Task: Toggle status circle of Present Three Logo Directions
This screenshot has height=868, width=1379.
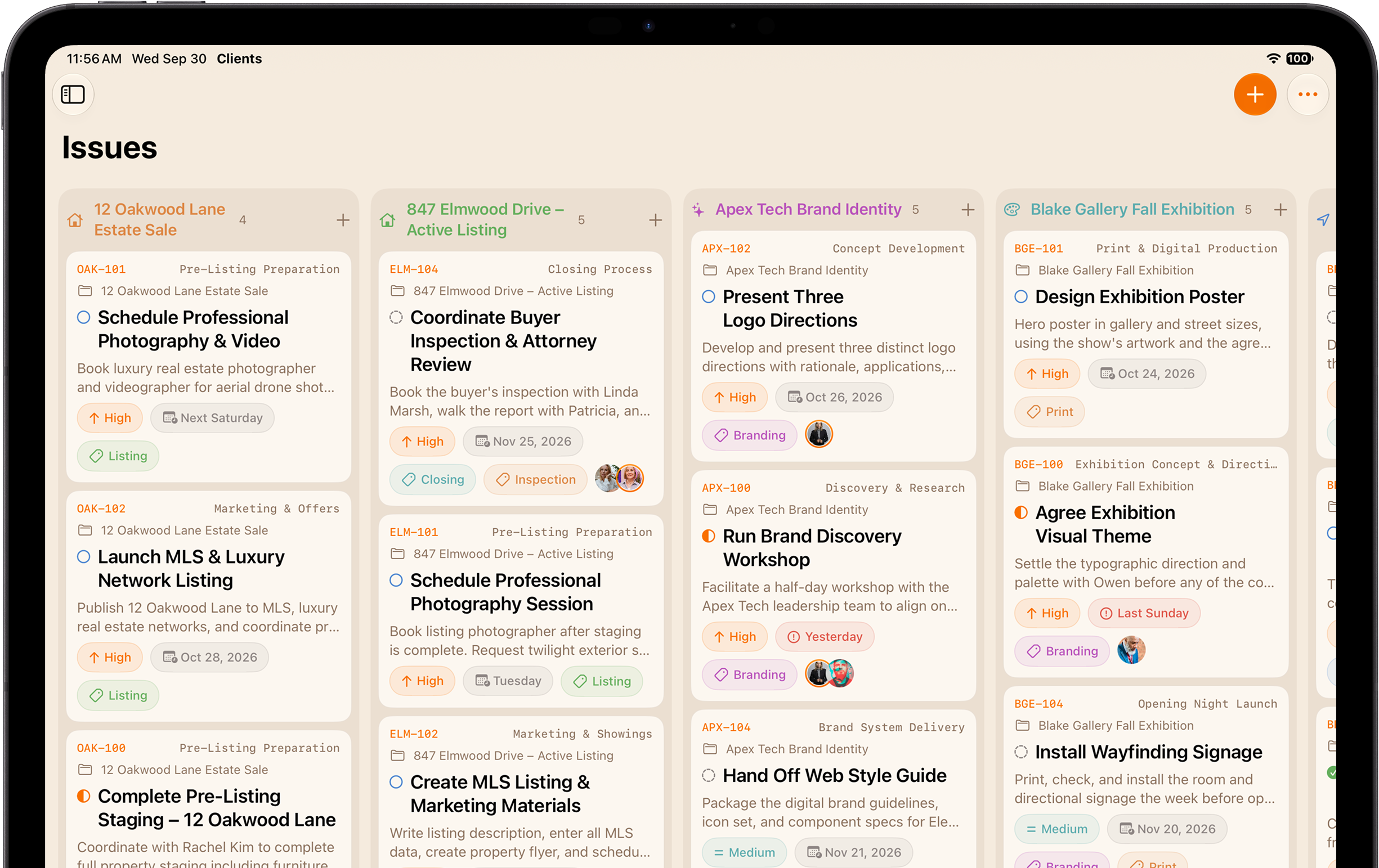Action: coord(709,296)
